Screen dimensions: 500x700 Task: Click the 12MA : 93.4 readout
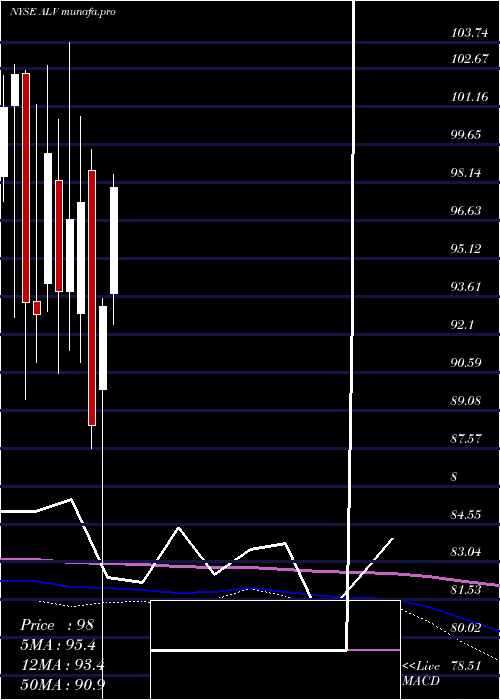coord(63,665)
